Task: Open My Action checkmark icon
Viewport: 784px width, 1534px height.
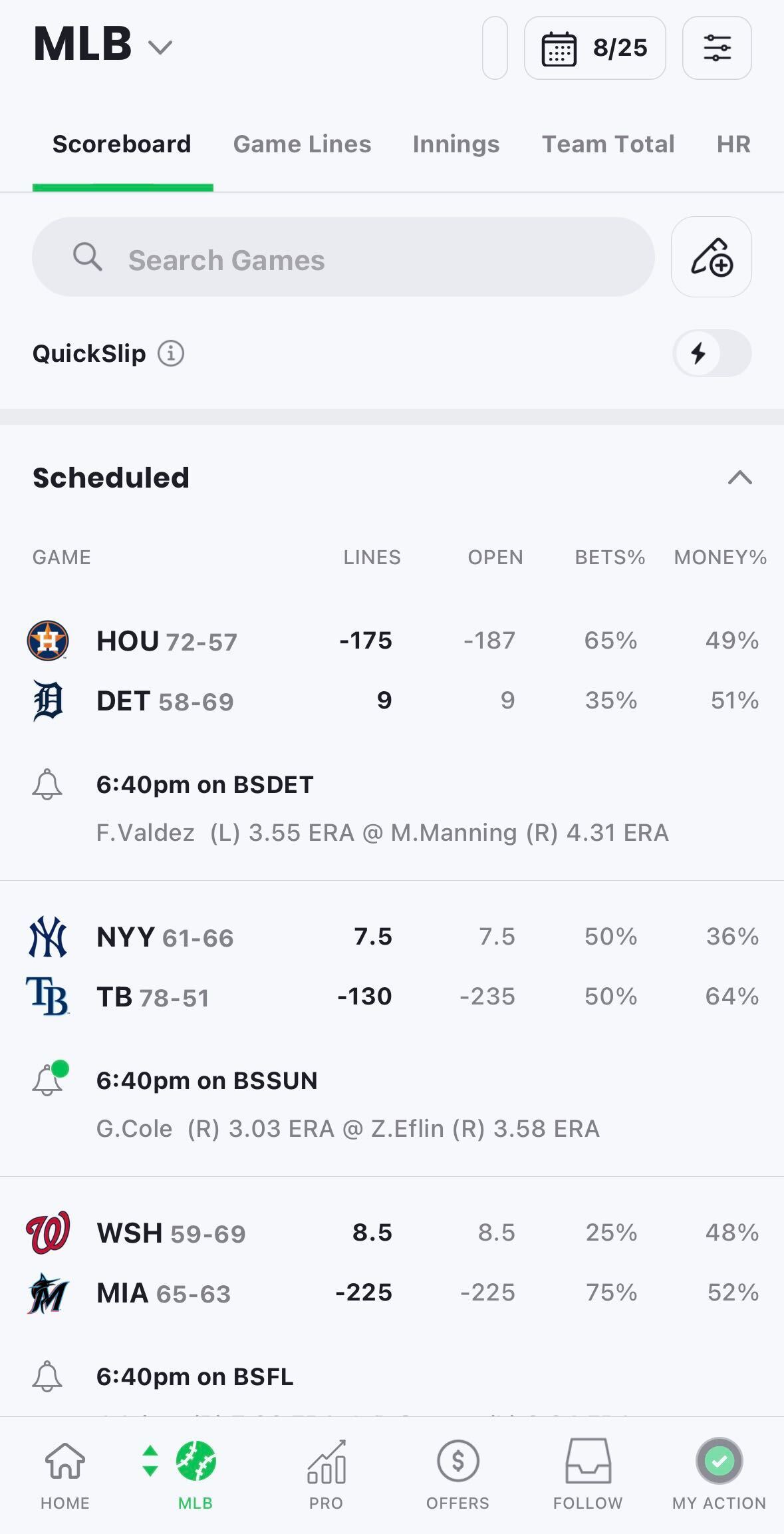Action: tap(719, 1473)
